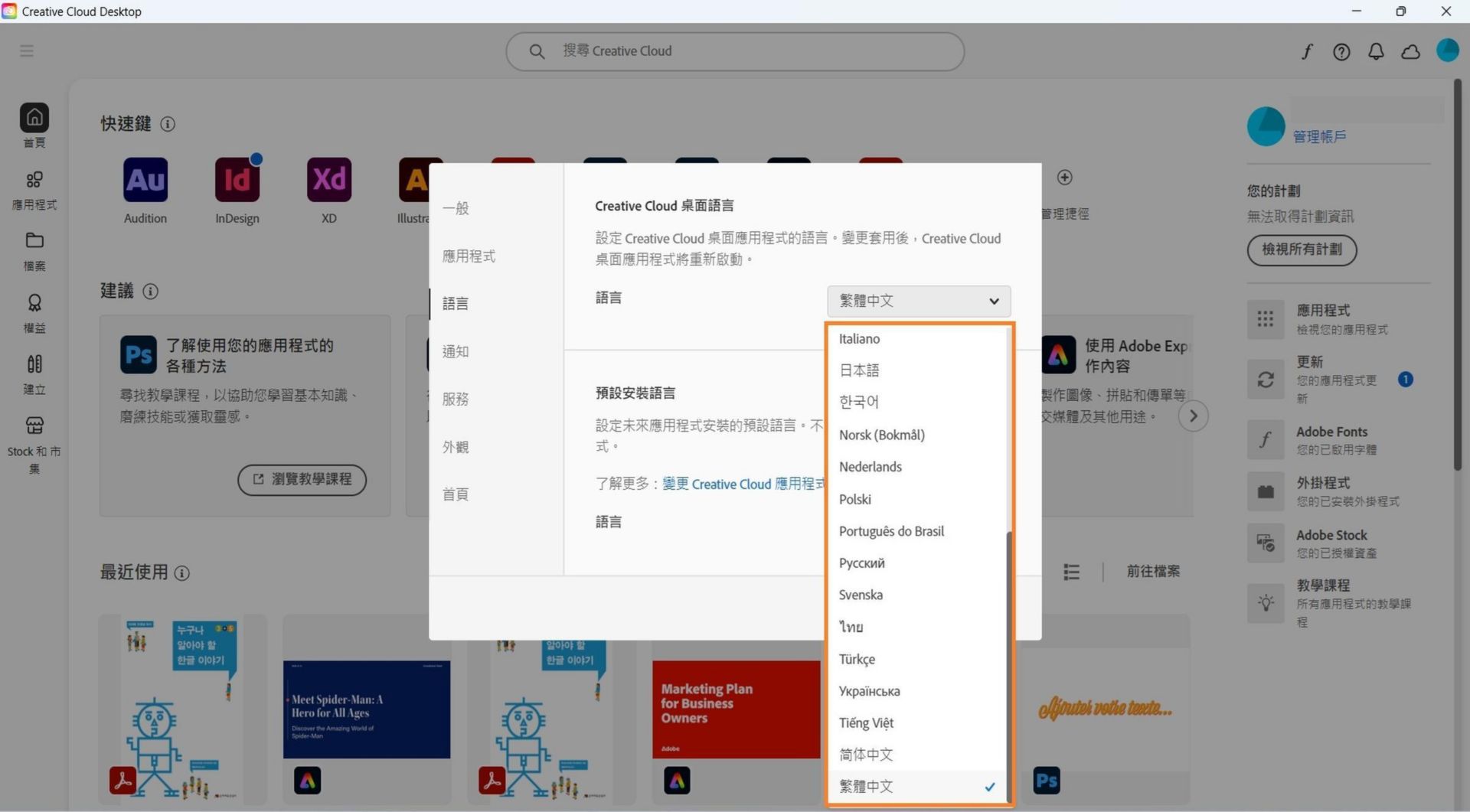Open the Adobe Fonts f icon in header

click(x=1307, y=51)
